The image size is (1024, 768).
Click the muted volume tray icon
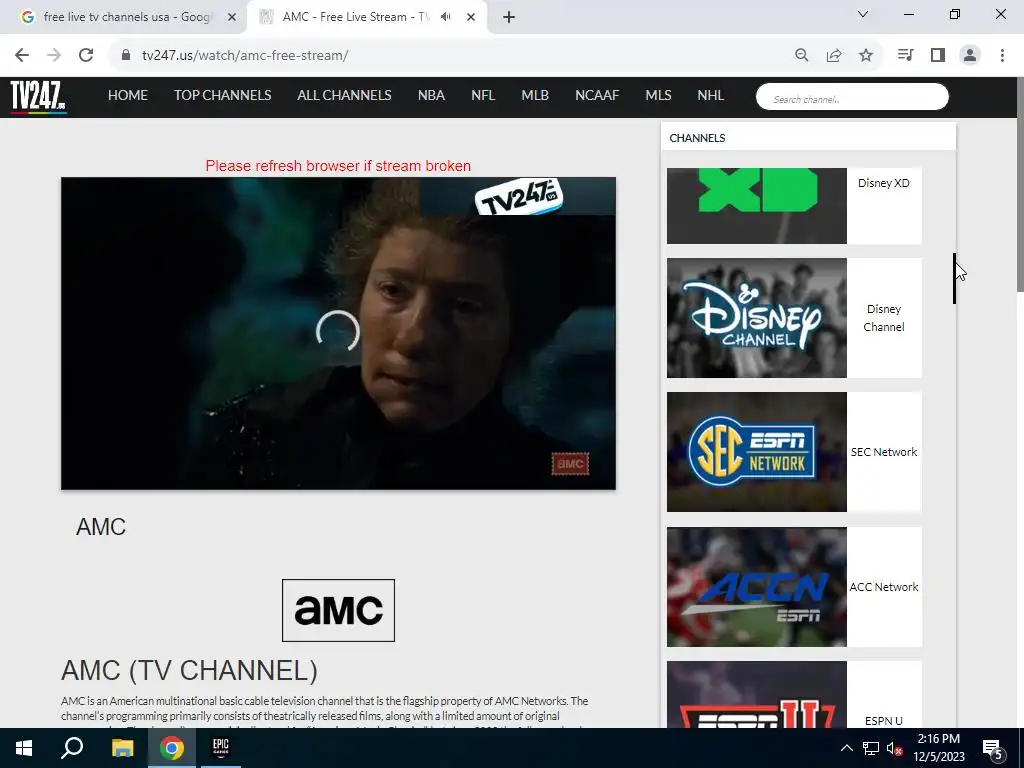pos(894,748)
